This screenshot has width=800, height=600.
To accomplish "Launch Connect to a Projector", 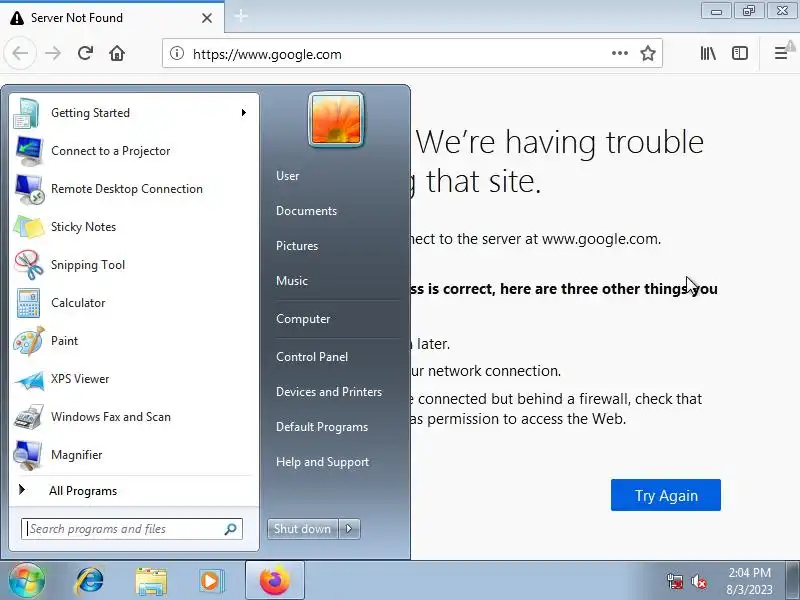I will tap(134, 151).
